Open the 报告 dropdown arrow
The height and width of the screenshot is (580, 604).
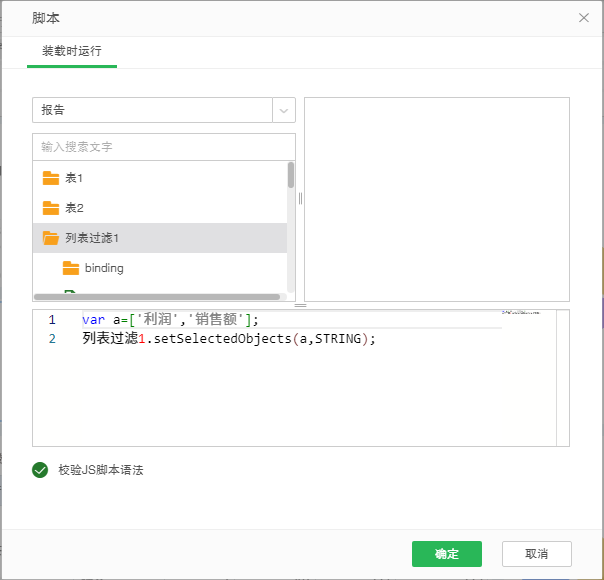[284, 110]
